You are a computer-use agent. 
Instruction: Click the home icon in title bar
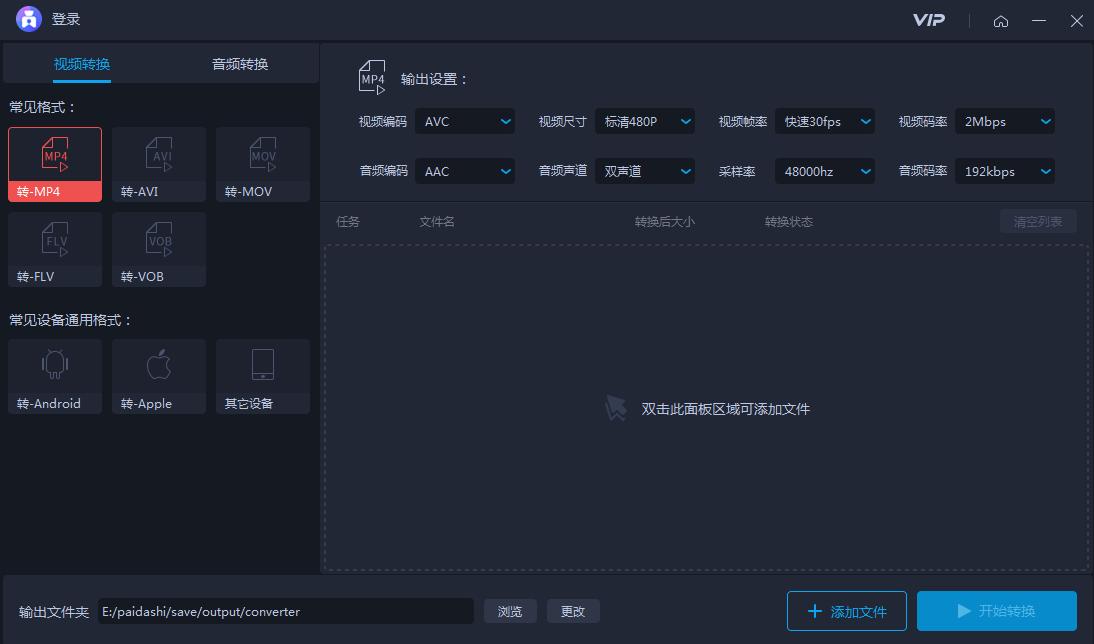pyautogui.click(x=1001, y=20)
